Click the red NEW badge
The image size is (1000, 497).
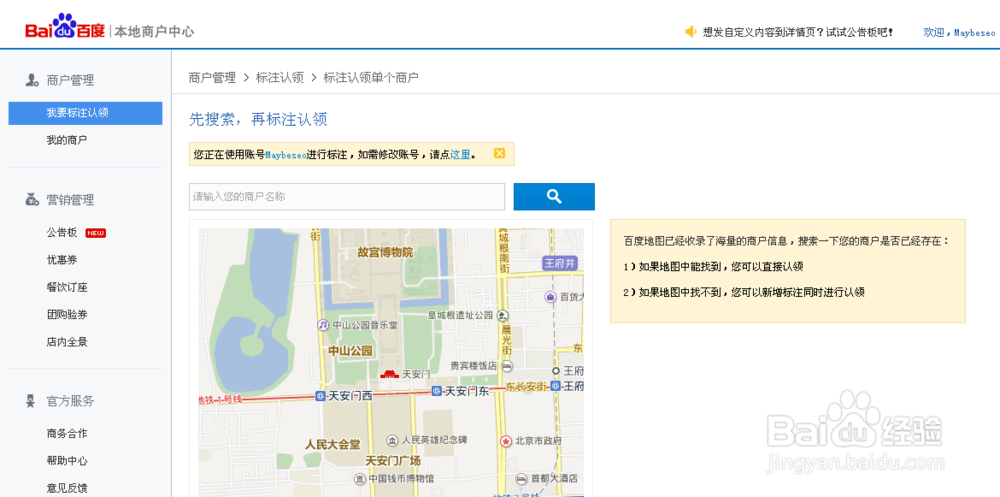[x=96, y=233]
